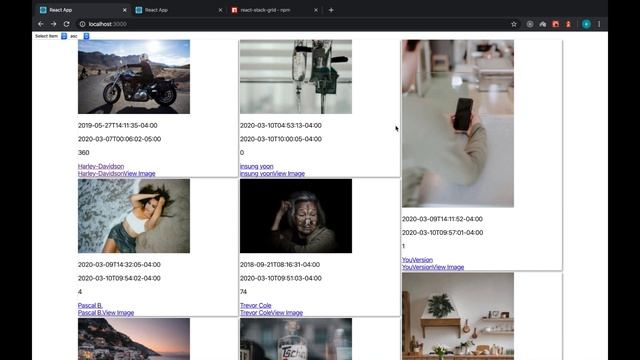Click the woman lying on beach photo
Viewport: 640px width, 360px height.
(x=134, y=216)
